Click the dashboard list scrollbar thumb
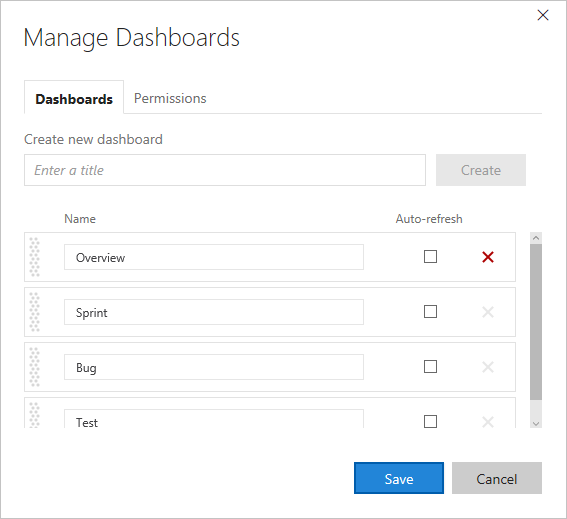 [536, 322]
